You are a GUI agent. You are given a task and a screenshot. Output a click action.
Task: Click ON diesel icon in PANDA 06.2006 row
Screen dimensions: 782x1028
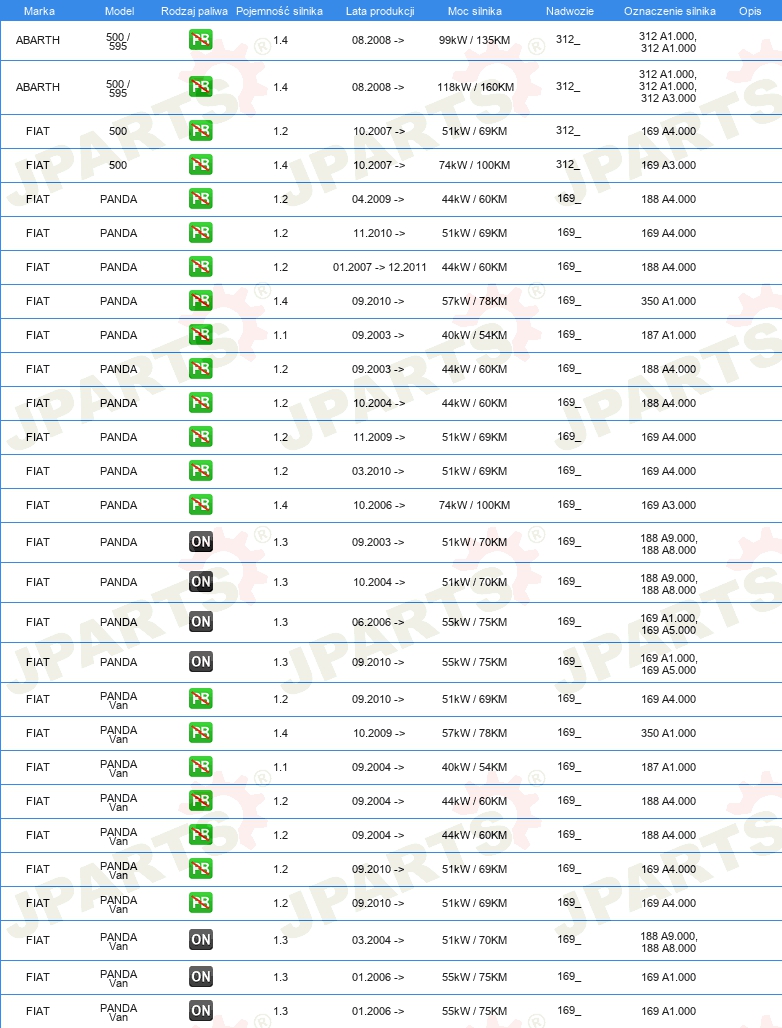point(201,622)
